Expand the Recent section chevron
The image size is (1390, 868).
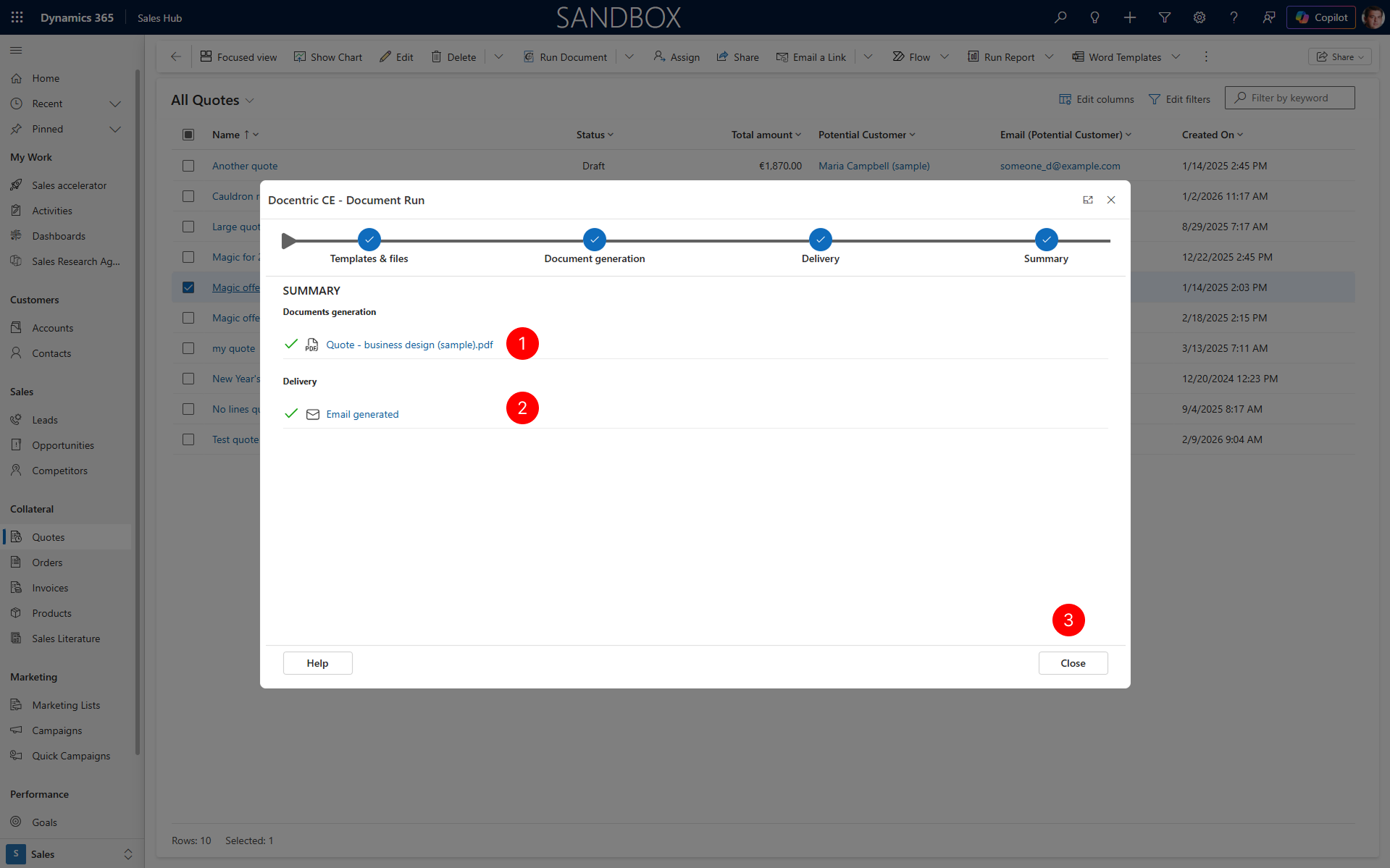114,104
